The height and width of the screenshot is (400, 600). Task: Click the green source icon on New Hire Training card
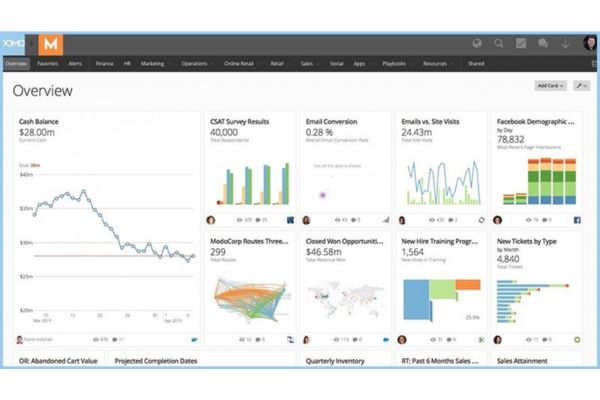click(481, 340)
